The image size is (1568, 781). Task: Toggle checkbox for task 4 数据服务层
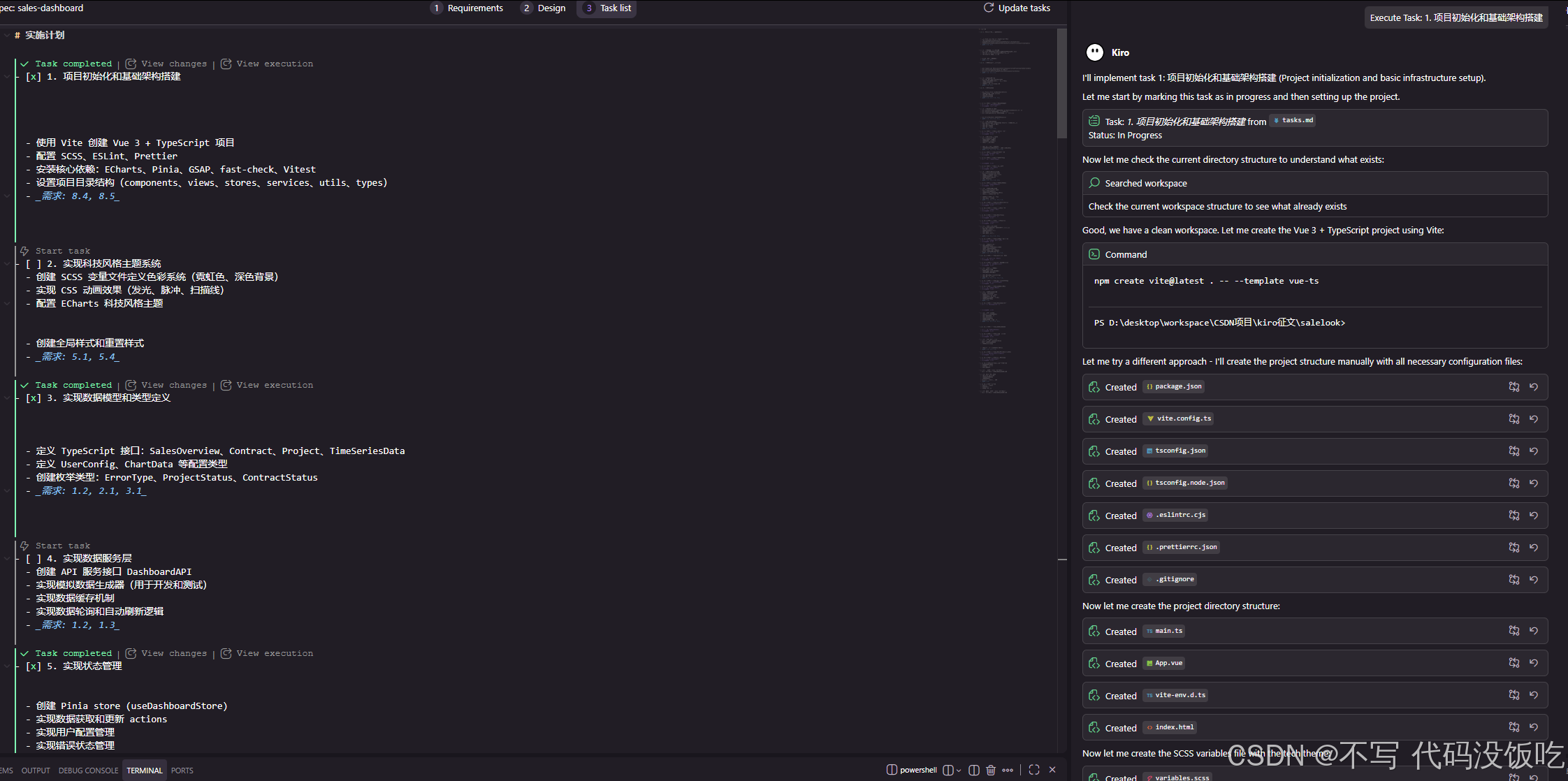point(34,559)
